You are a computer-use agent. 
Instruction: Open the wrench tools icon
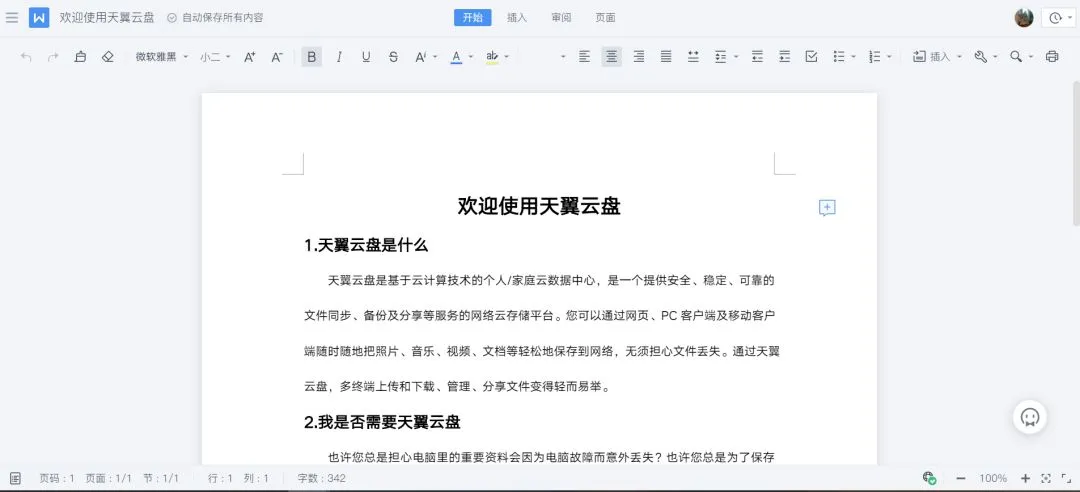click(981, 57)
